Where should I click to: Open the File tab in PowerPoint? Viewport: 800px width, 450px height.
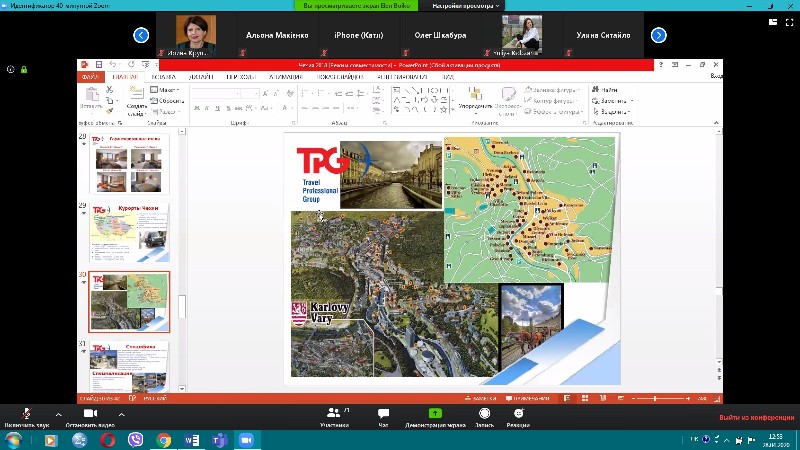91,76
